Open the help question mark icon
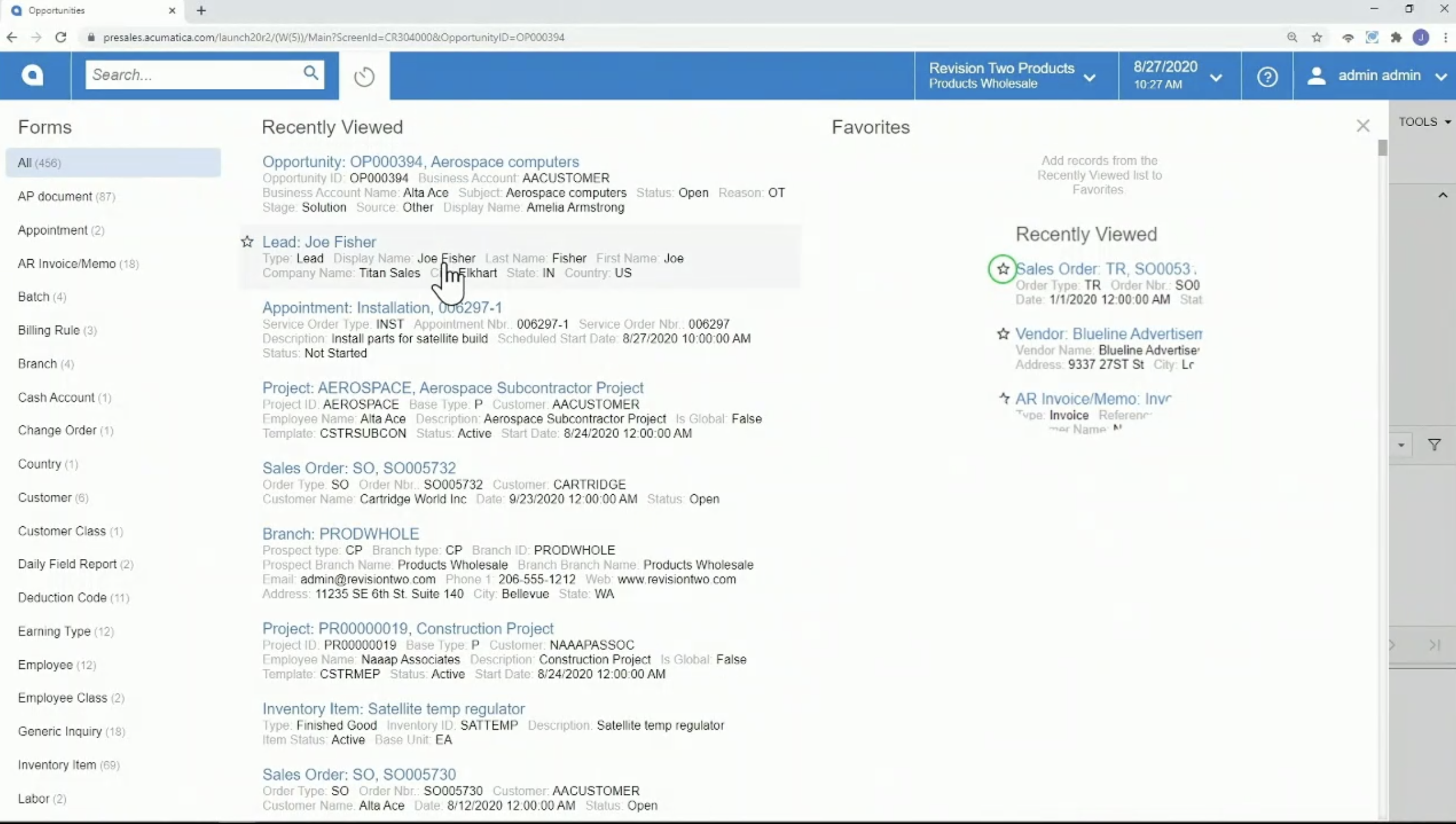This screenshot has width=1456, height=824. pos(1267,76)
